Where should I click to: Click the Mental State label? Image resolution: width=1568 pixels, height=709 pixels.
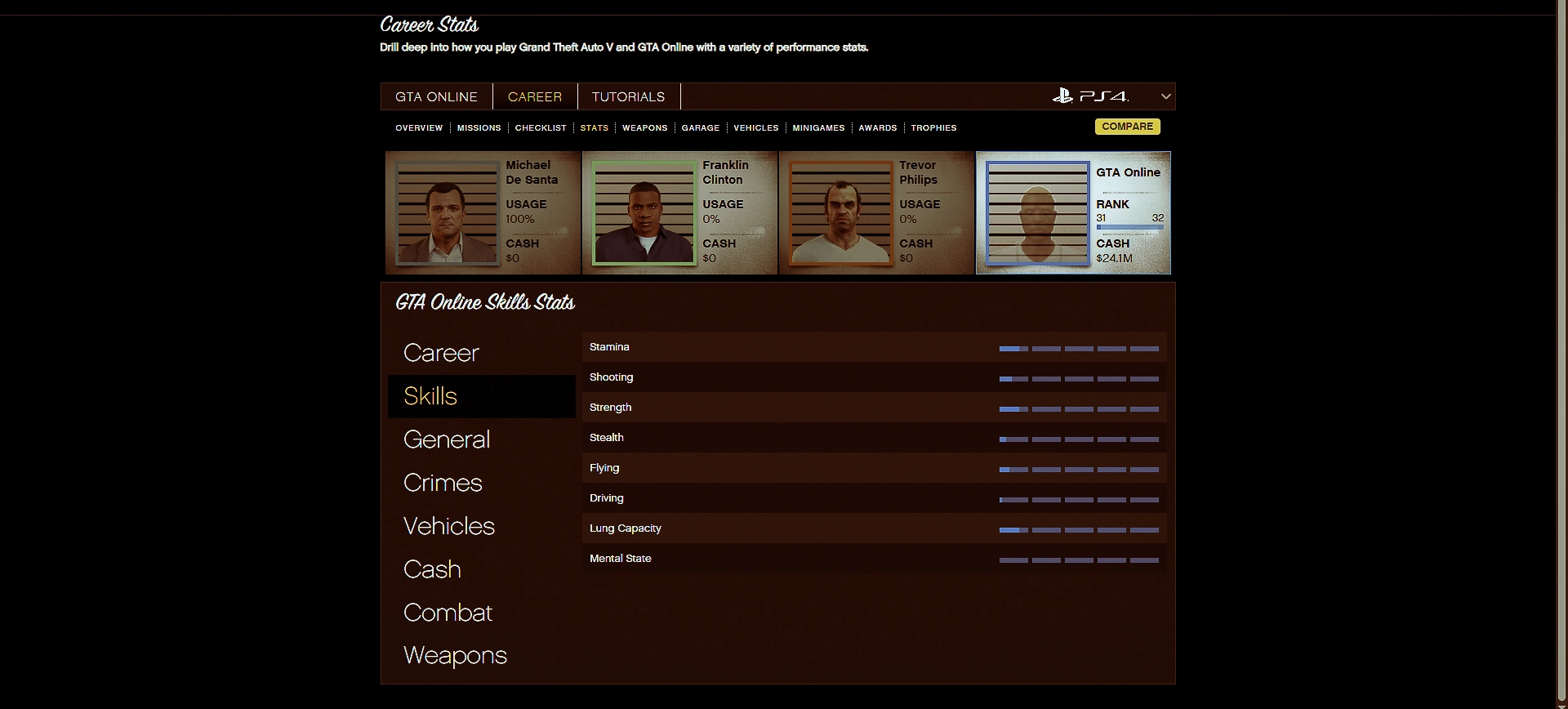click(x=621, y=559)
